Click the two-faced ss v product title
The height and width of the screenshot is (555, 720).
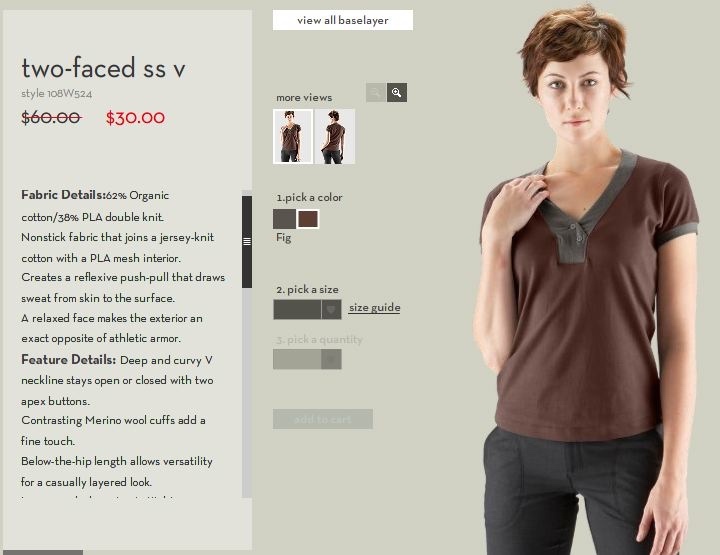103,68
